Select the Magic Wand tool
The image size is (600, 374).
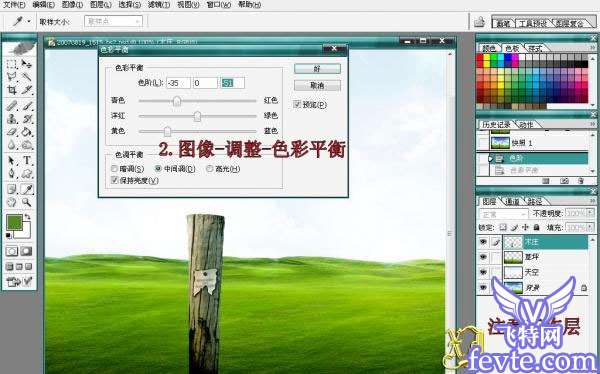click(26, 77)
